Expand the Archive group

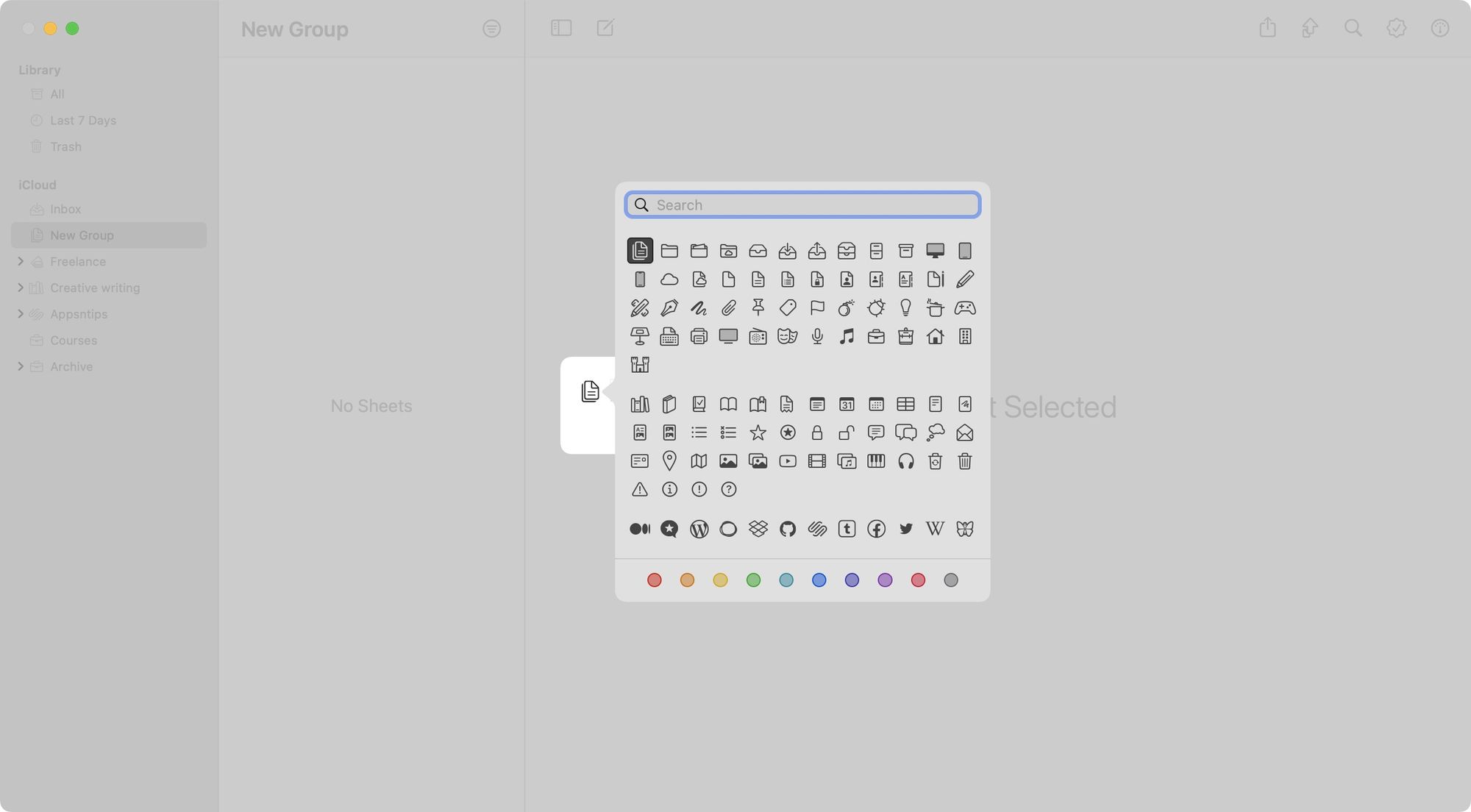pos(21,366)
